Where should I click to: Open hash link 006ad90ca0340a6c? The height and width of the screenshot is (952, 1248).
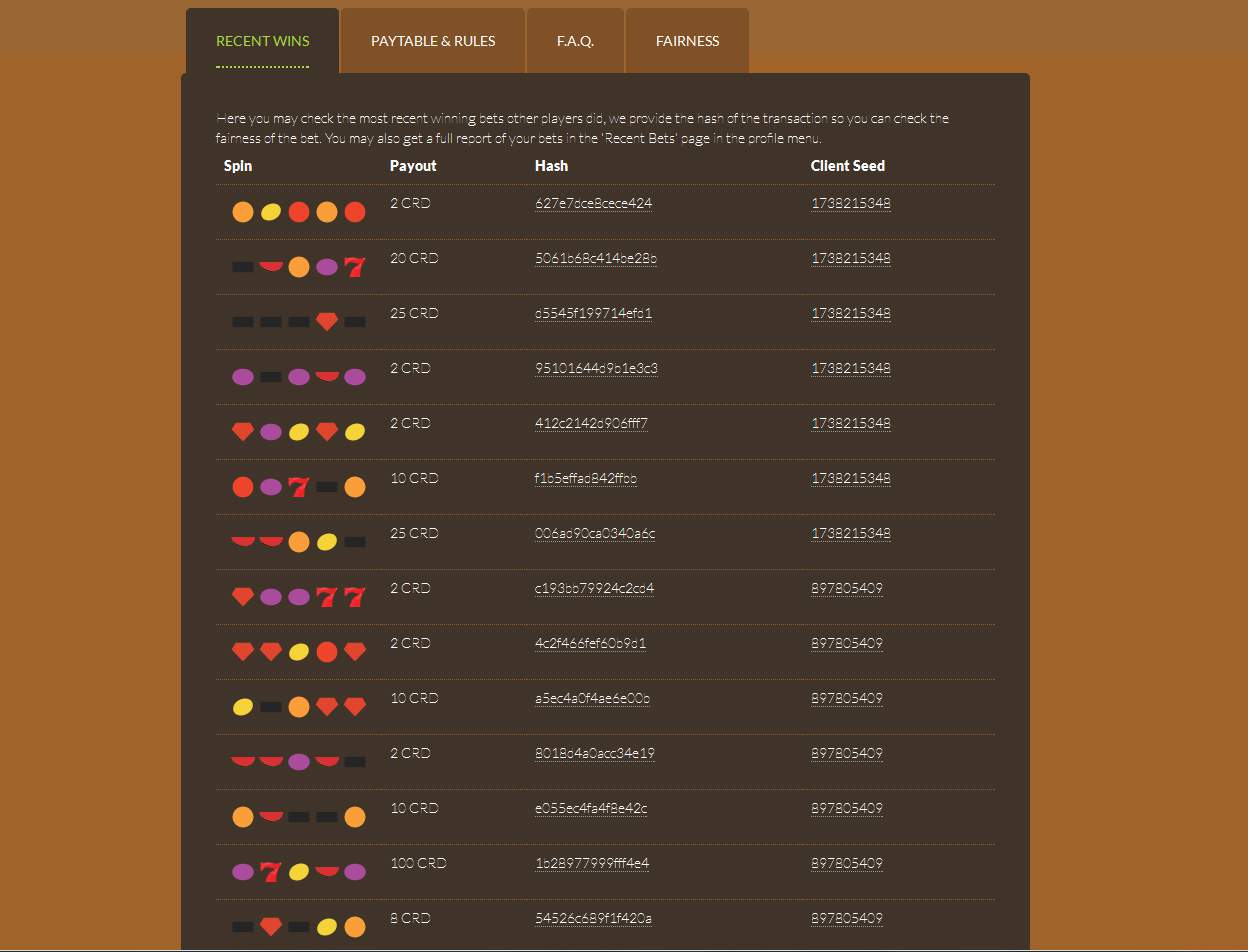click(595, 533)
